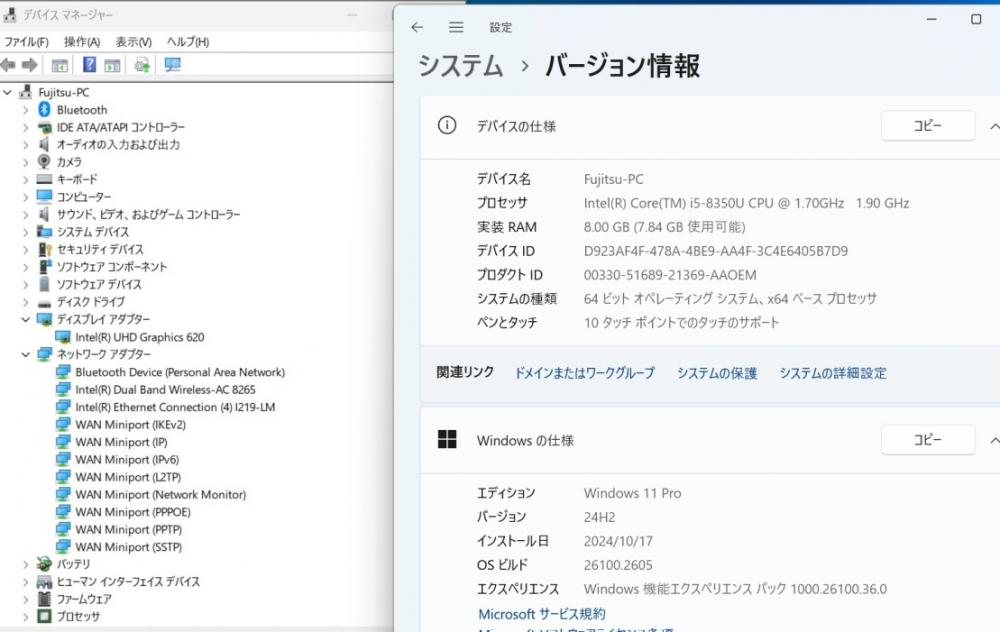This screenshot has height=632, width=1000.
Task: Copy the Windows specifications with コピー button
Action: pyautogui.click(x=927, y=439)
